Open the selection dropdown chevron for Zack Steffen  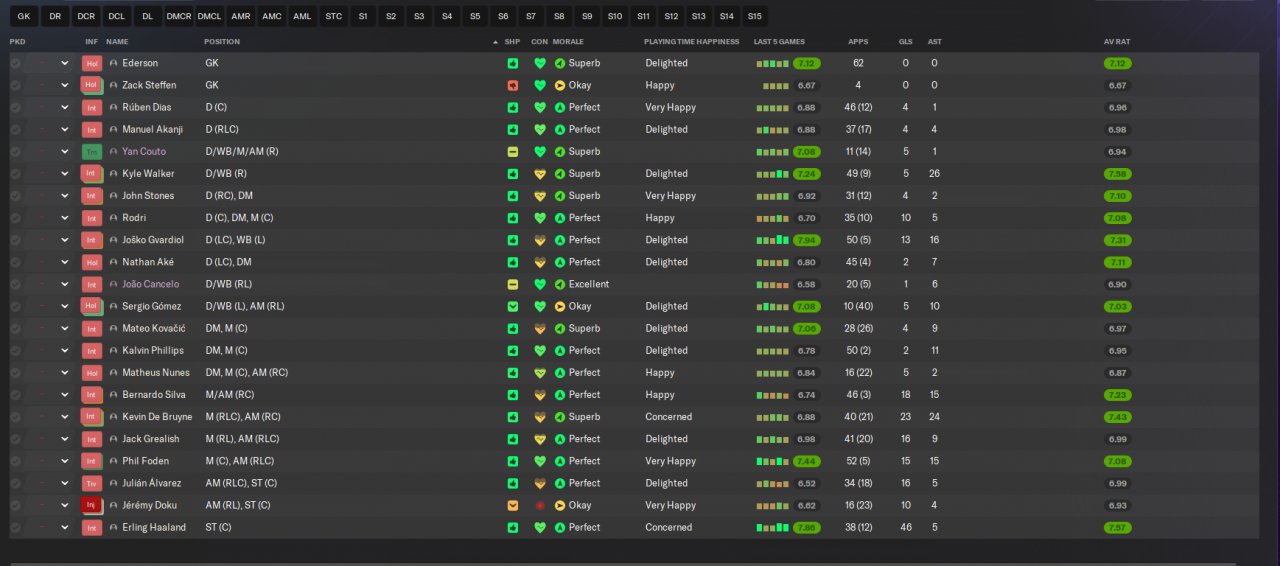click(x=65, y=85)
